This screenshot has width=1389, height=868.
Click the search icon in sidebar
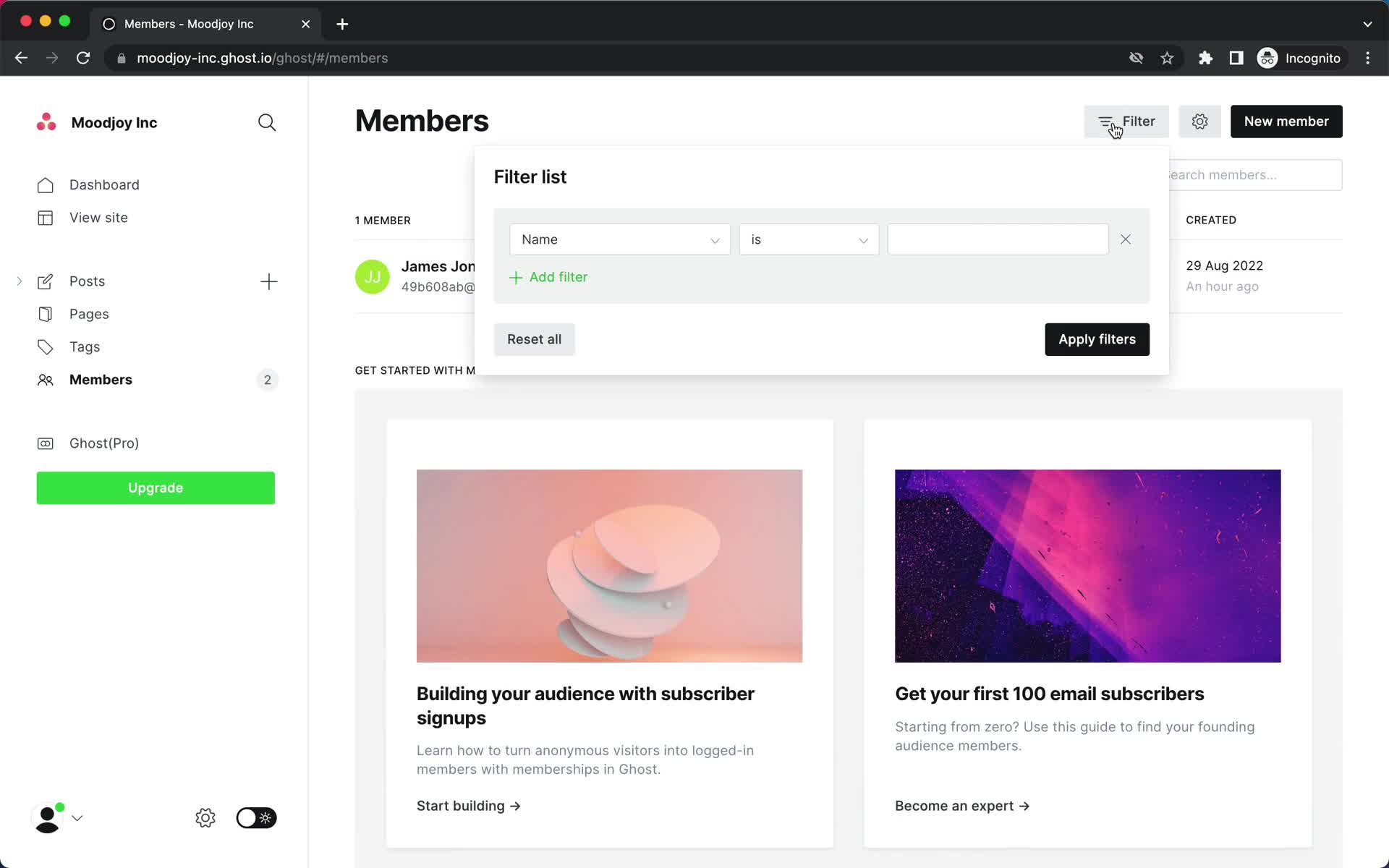(x=268, y=122)
